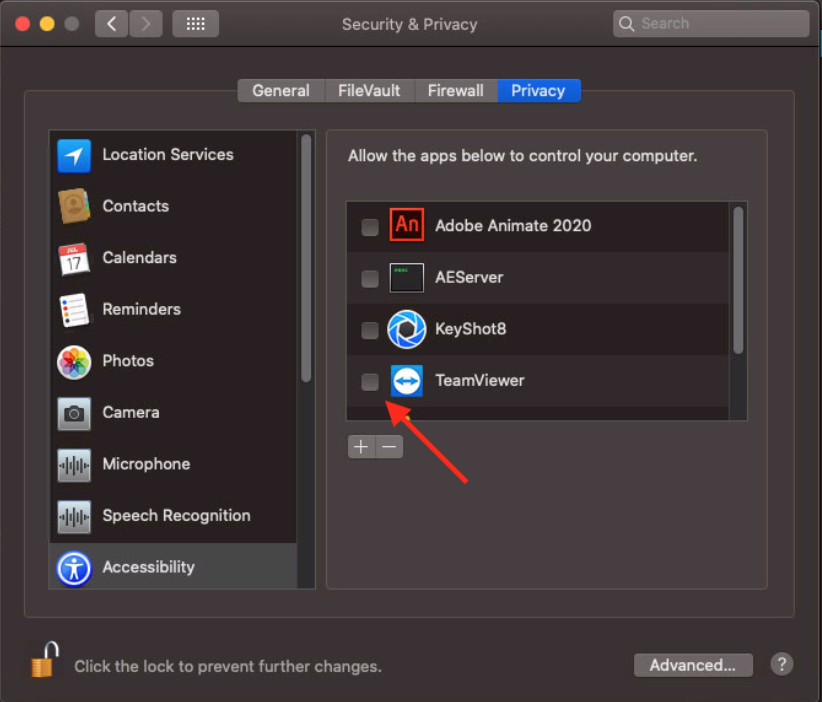Add an app with the plus button
This screenshot has height=702, width=822.
tap(361, 447)
